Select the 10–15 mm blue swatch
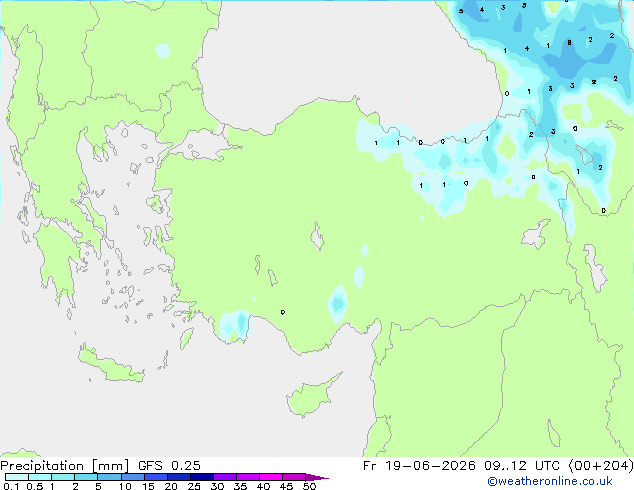This screenshot has width=634, height=490. (x=132, y=477)
